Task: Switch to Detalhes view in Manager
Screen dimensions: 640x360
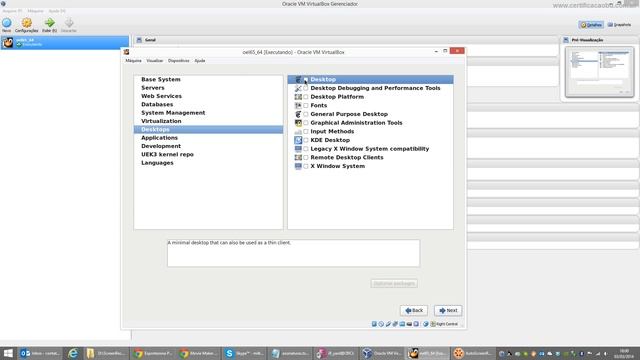Action: click(x=591, y=25)
